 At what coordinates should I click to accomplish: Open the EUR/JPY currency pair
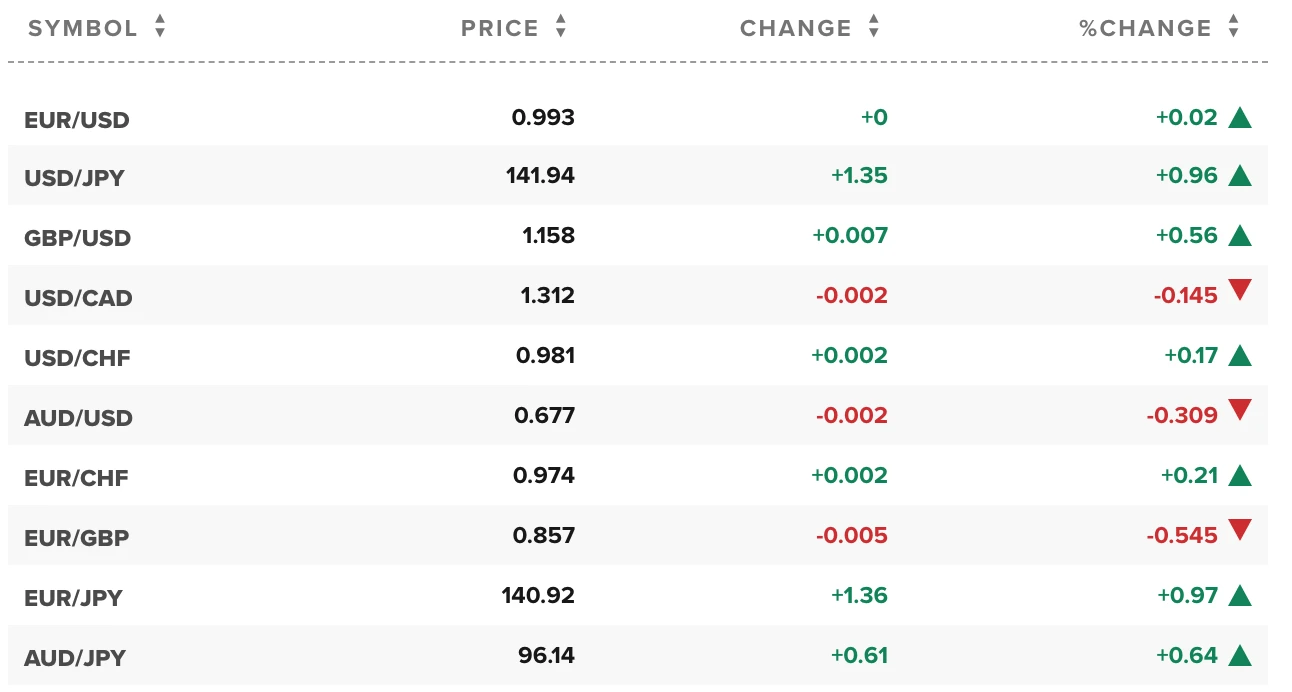[x=73, y=598]
